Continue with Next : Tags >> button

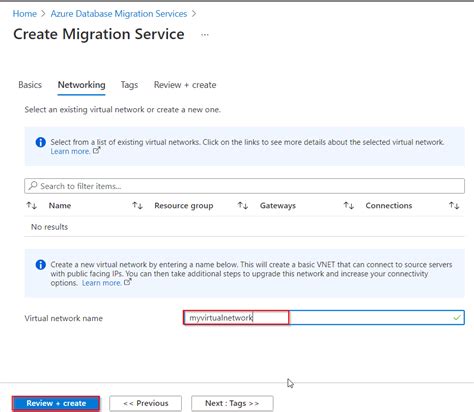(232, 403)
